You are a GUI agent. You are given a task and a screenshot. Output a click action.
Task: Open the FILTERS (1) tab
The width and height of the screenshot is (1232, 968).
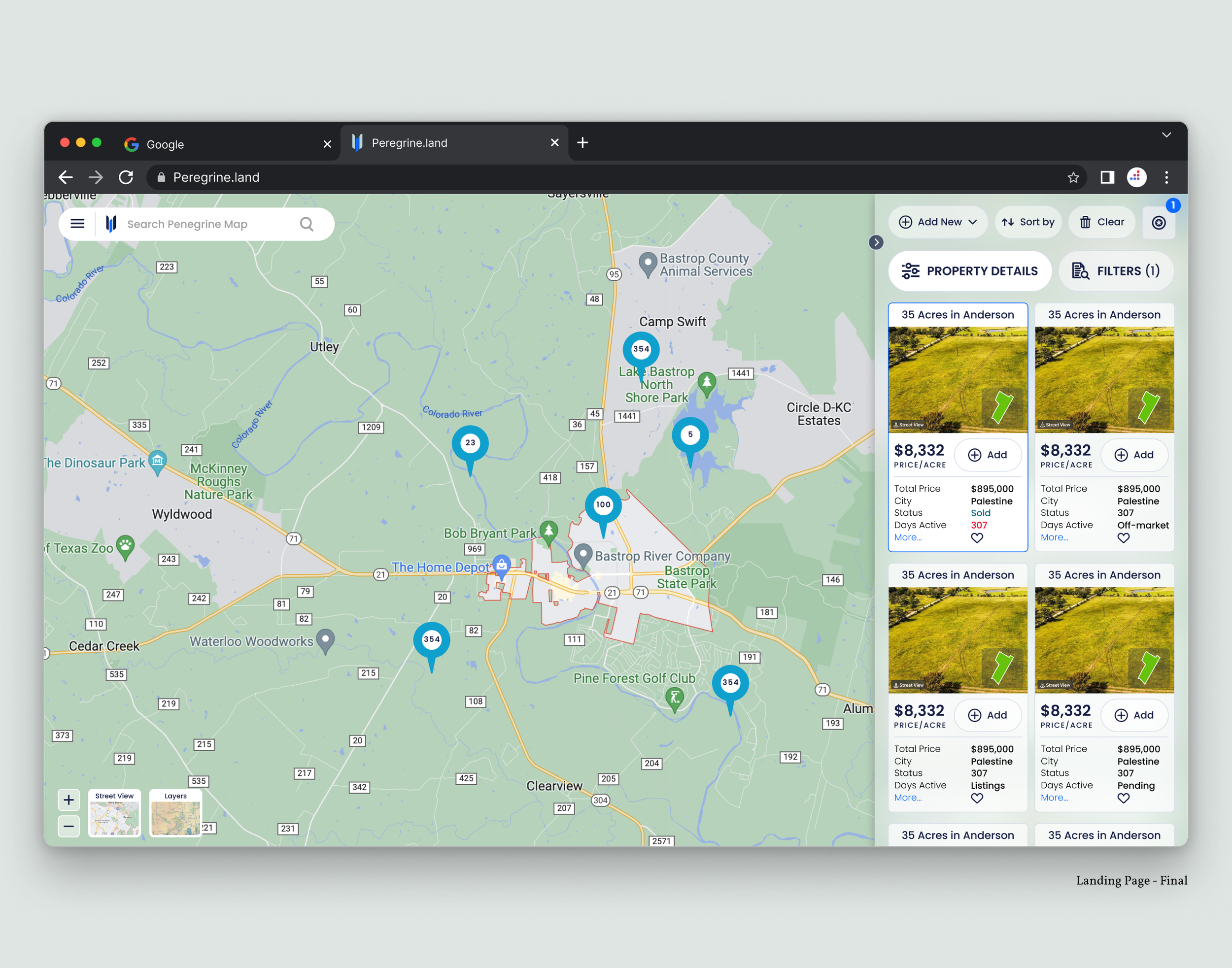pos(1115,271)
